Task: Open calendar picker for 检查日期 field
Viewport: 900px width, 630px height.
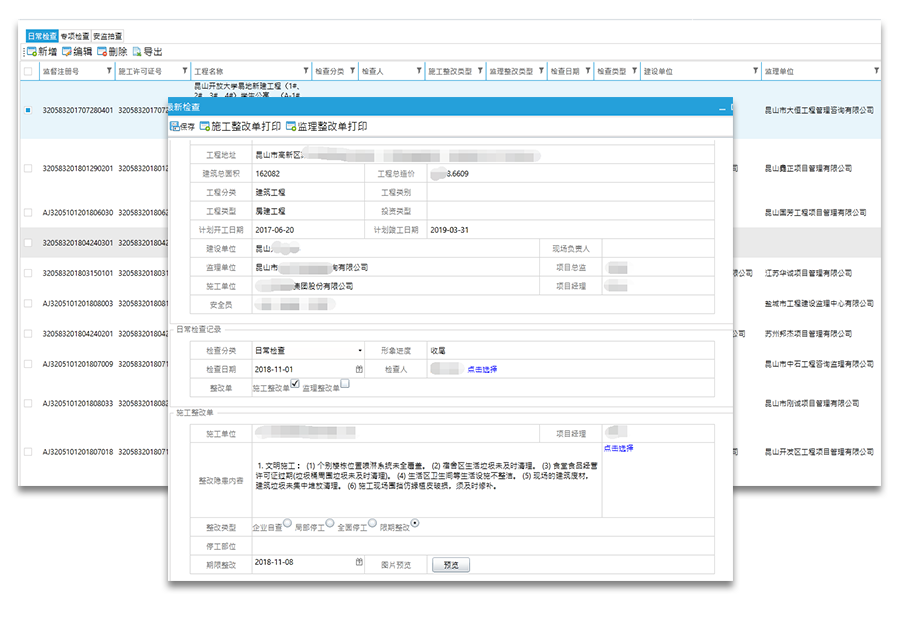Action: 359,369
